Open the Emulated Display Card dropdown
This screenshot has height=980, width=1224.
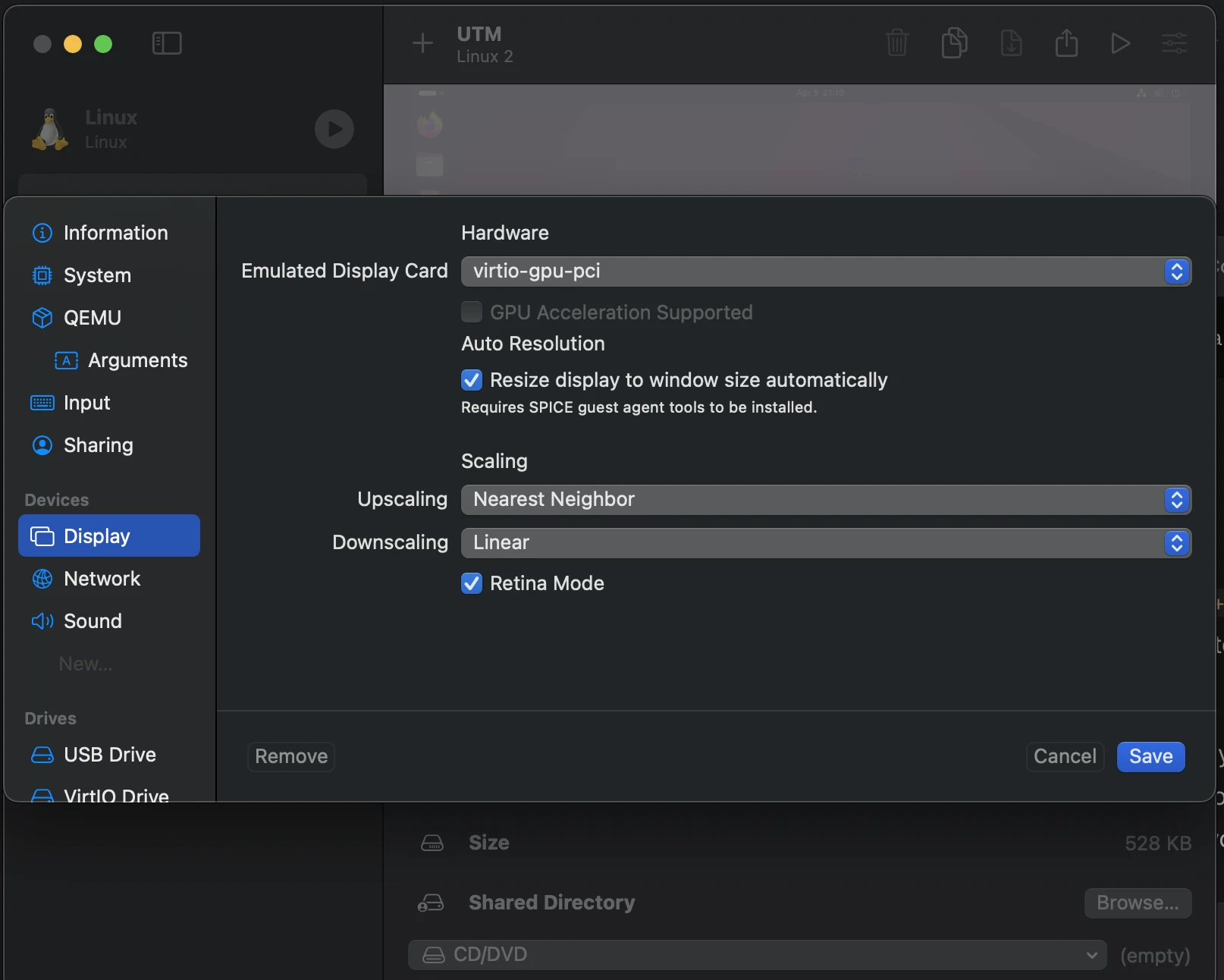point(826,272)
